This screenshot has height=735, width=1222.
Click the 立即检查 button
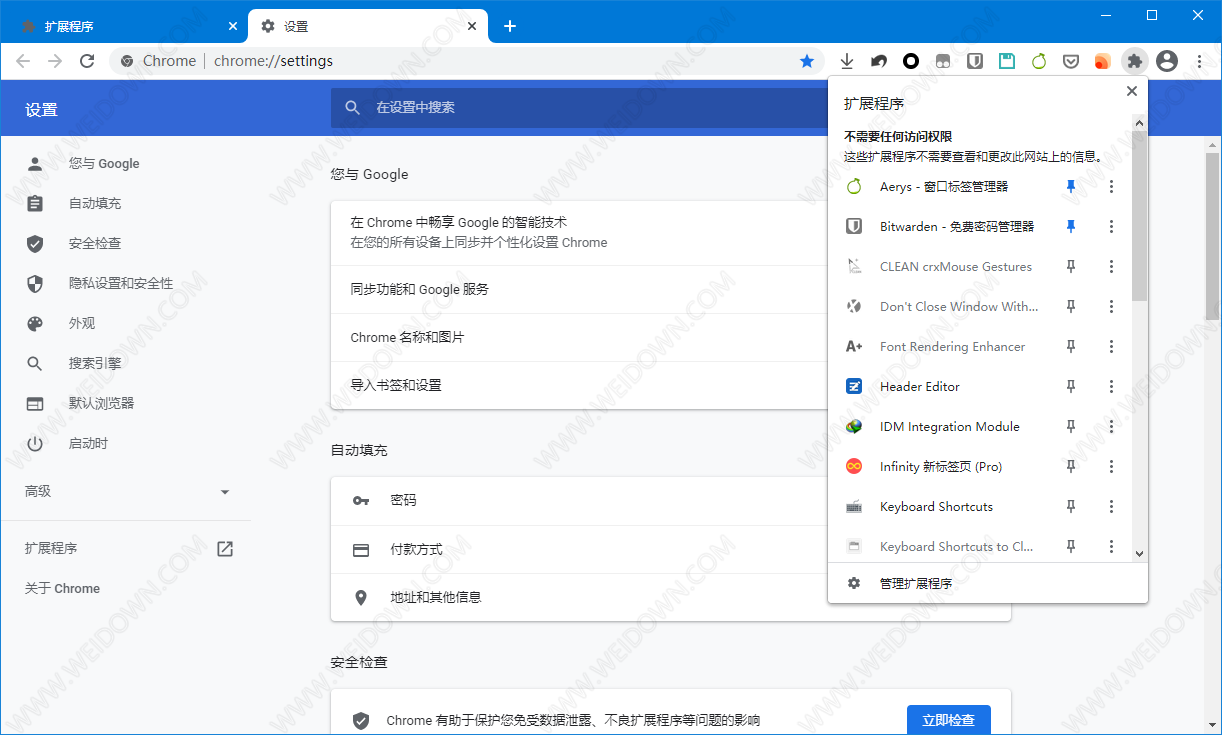pyautogui.click(x=948, y=720)
